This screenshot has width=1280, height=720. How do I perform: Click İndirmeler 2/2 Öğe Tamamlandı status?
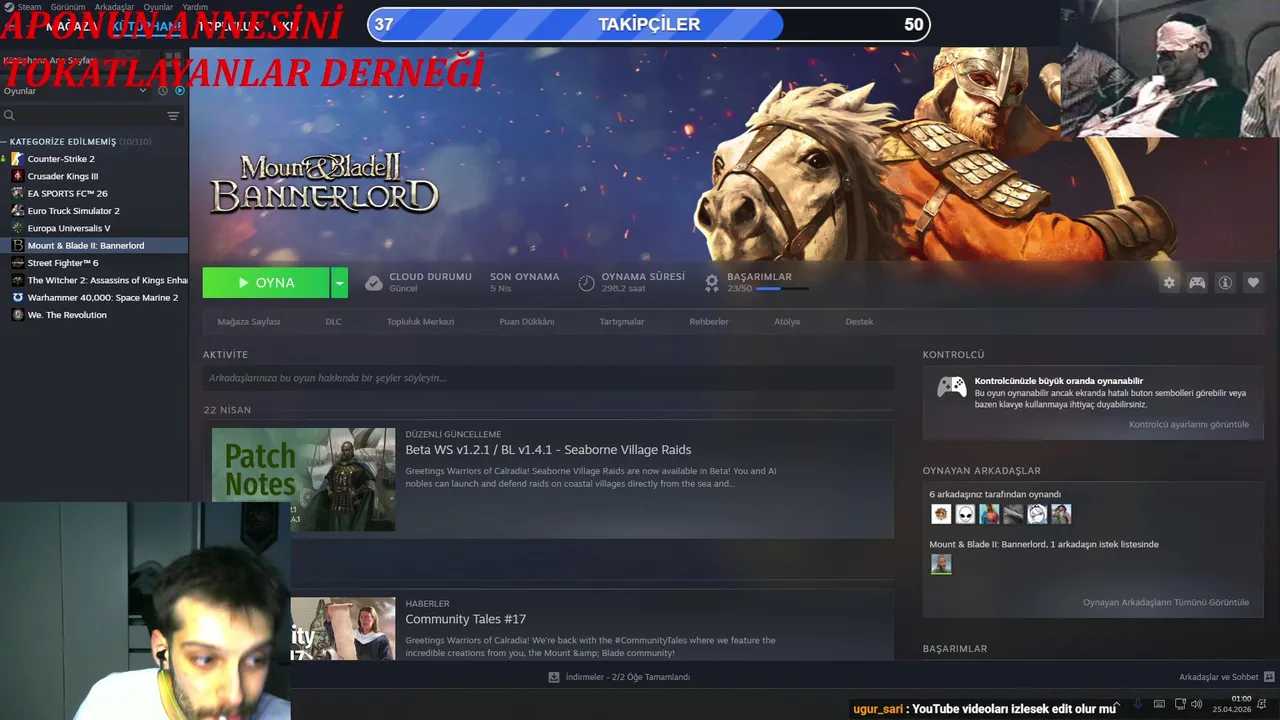coord(628,677)
